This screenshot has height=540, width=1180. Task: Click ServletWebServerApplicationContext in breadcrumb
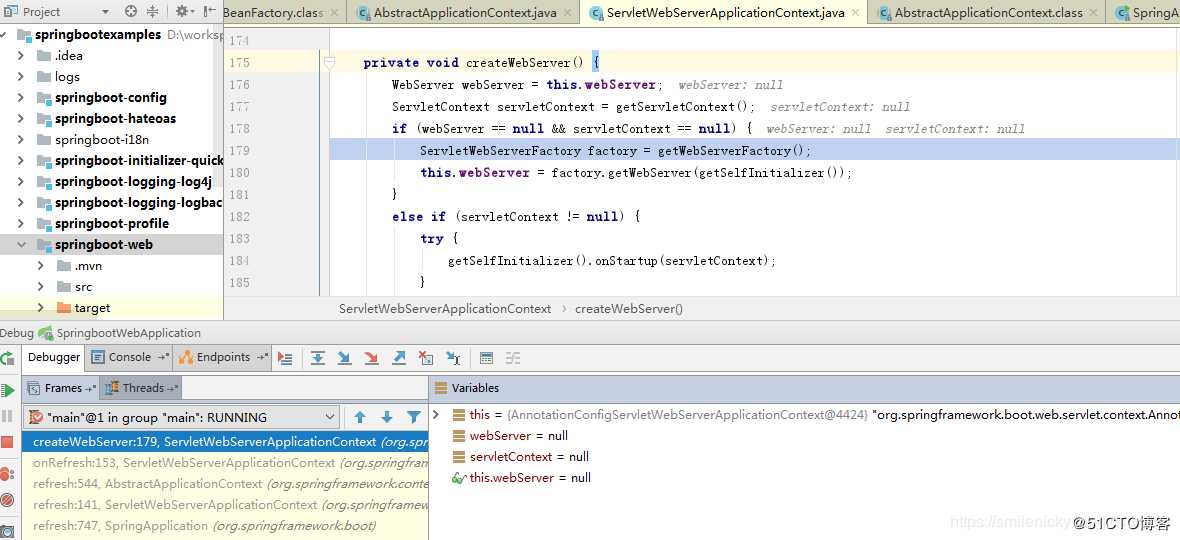[445, 308]
